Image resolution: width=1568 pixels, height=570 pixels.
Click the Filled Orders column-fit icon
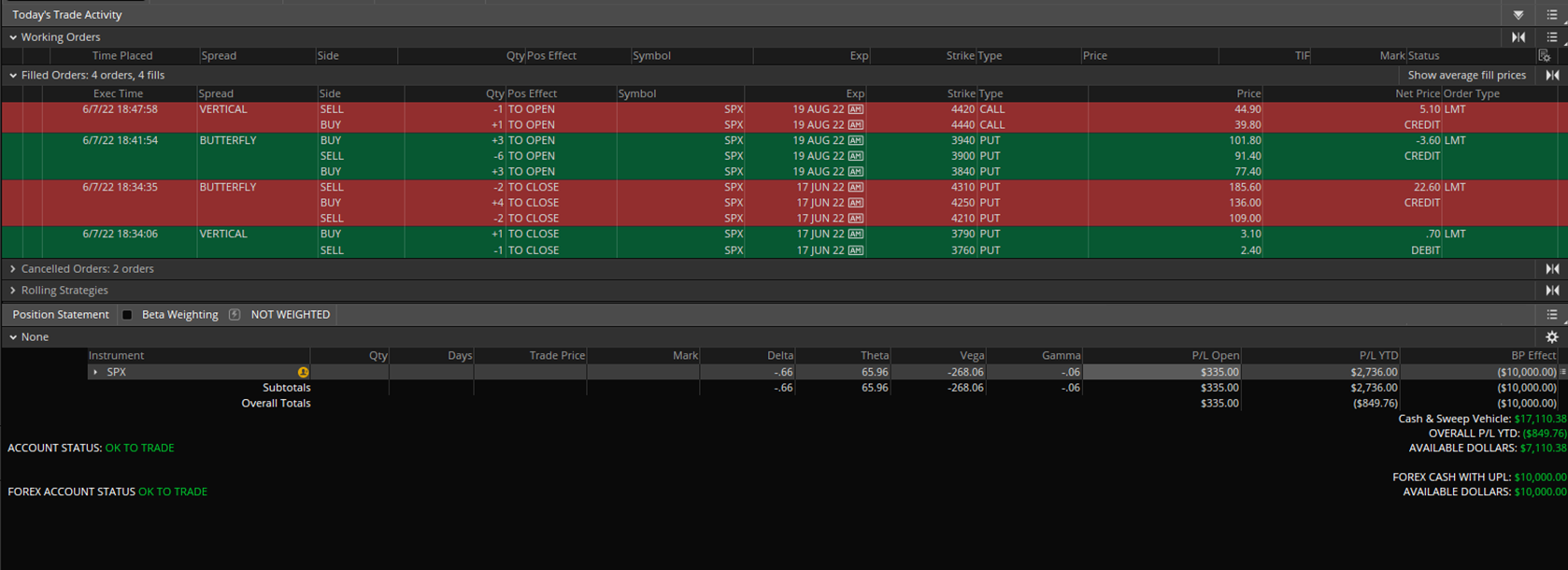tap(1552, 76)
